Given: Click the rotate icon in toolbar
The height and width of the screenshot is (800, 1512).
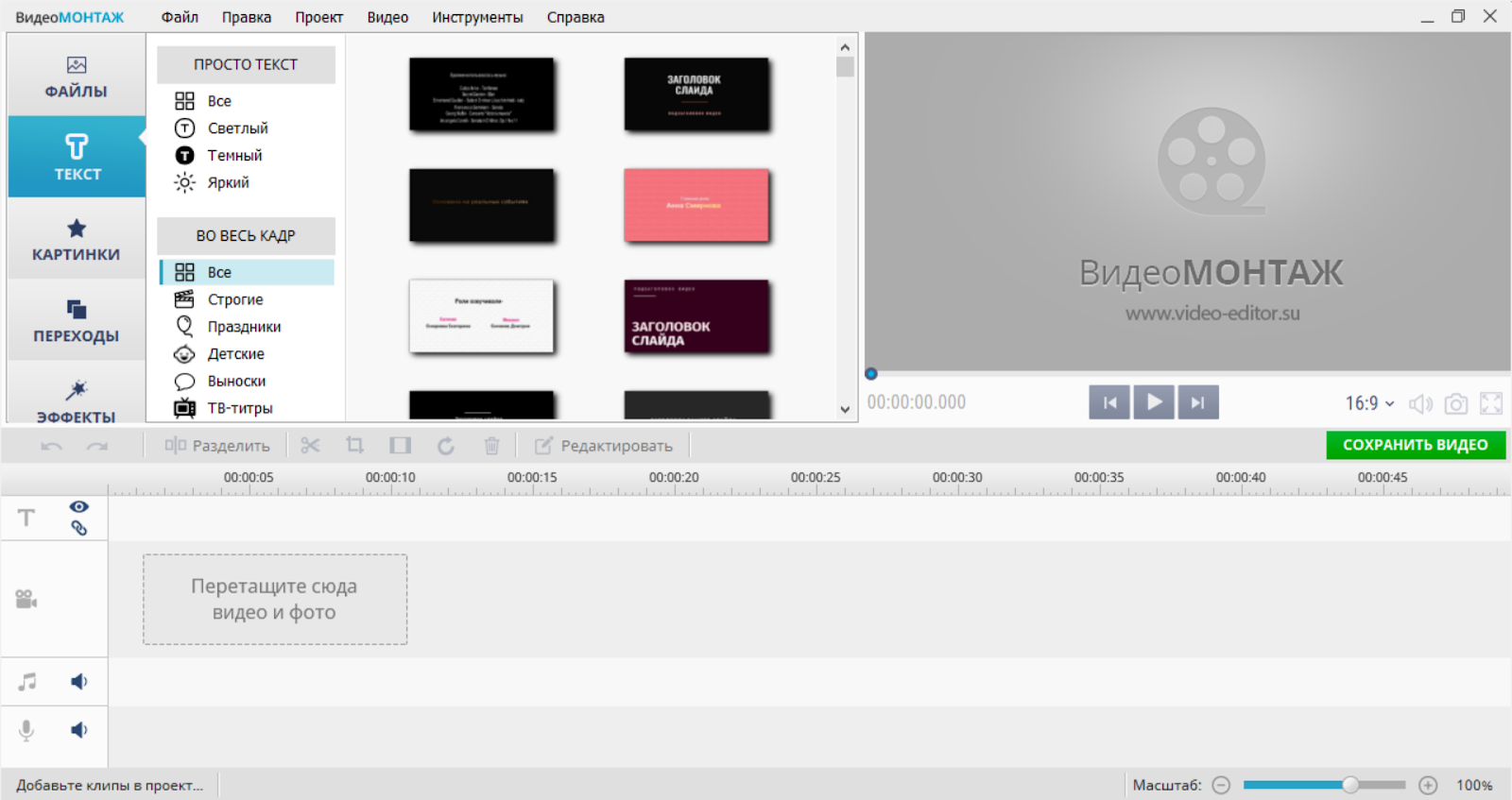Looking at the screenshot, I should 446,446.
